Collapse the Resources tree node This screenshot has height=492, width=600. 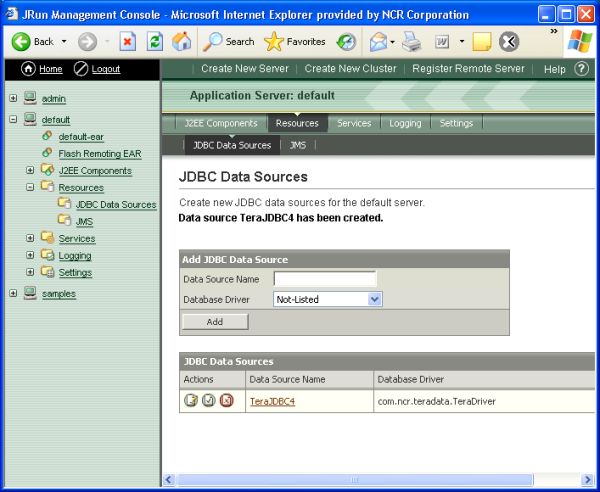pos(30,187)
